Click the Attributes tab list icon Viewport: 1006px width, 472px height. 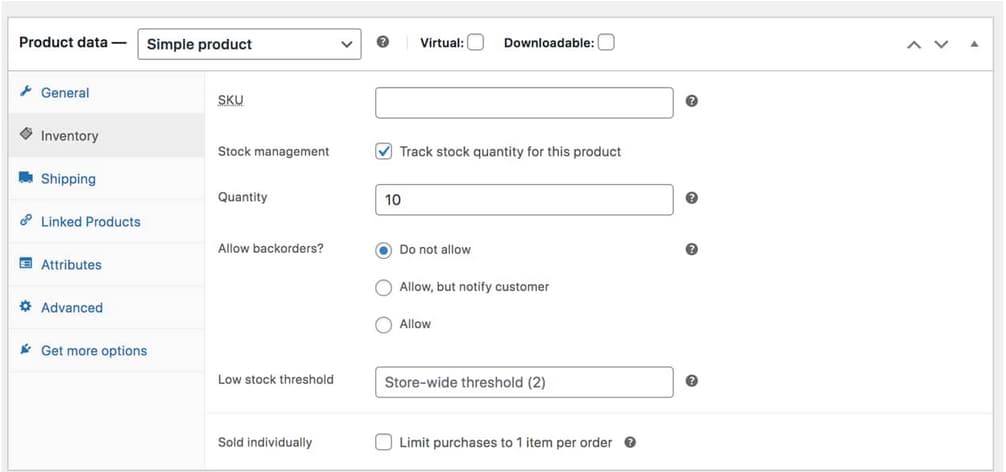tap(26, 263)
